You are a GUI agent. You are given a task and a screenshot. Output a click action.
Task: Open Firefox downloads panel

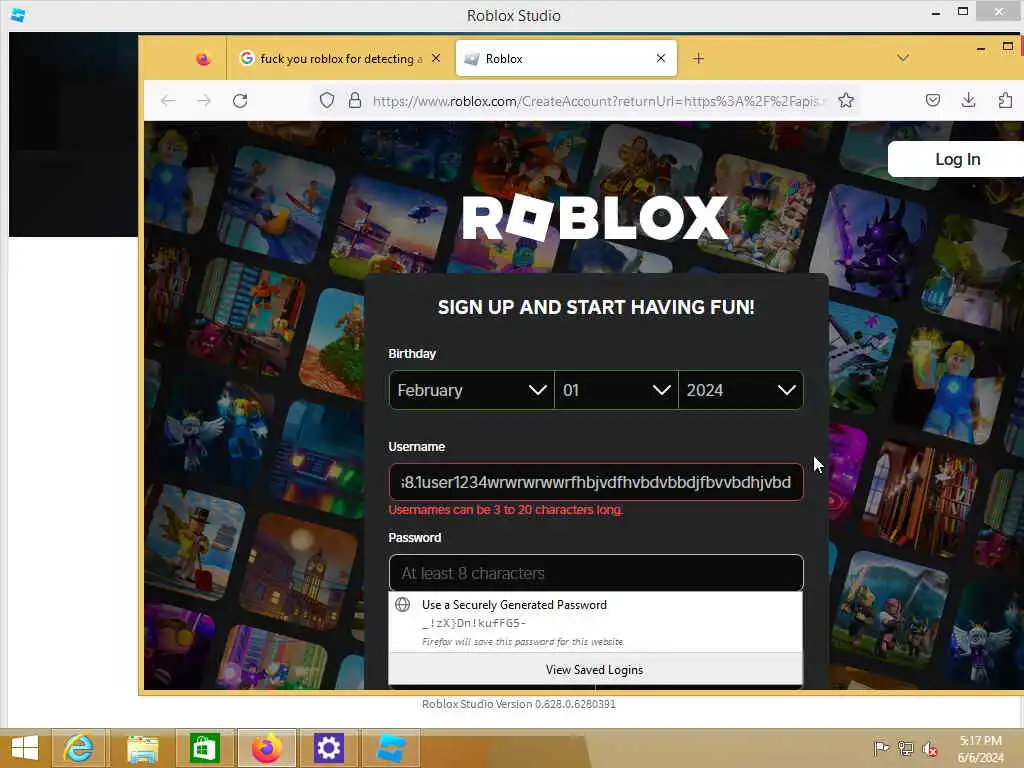(968, 101)
